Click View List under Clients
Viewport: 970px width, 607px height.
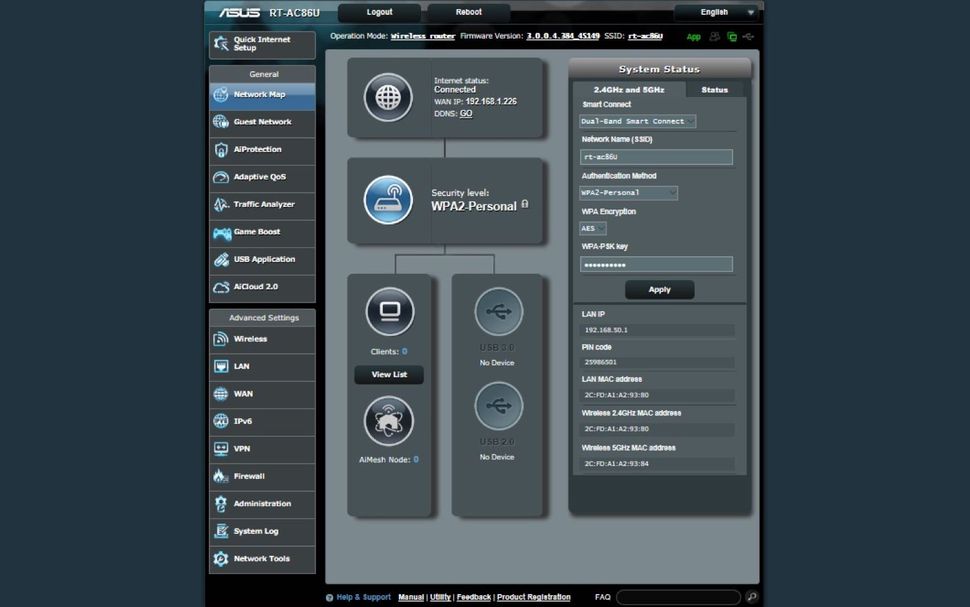(x=389, y=374)
